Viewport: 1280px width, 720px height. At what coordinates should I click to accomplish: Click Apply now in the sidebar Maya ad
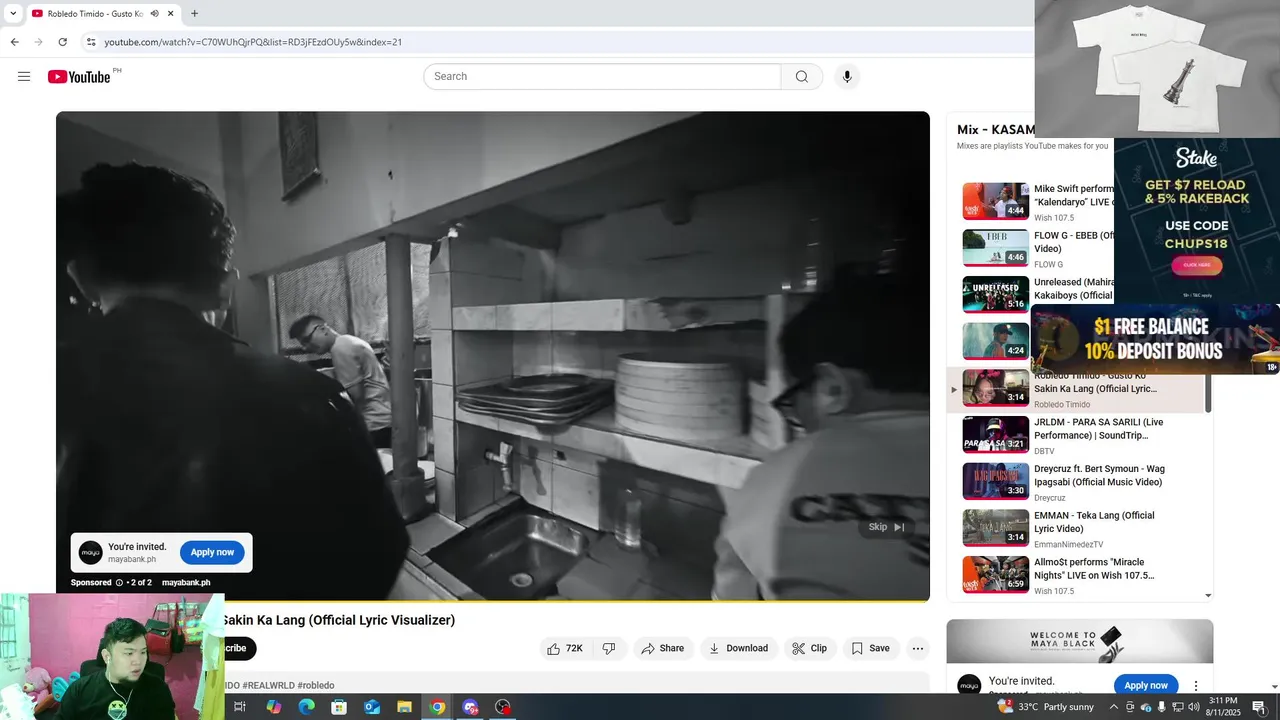pos(1146,685)
